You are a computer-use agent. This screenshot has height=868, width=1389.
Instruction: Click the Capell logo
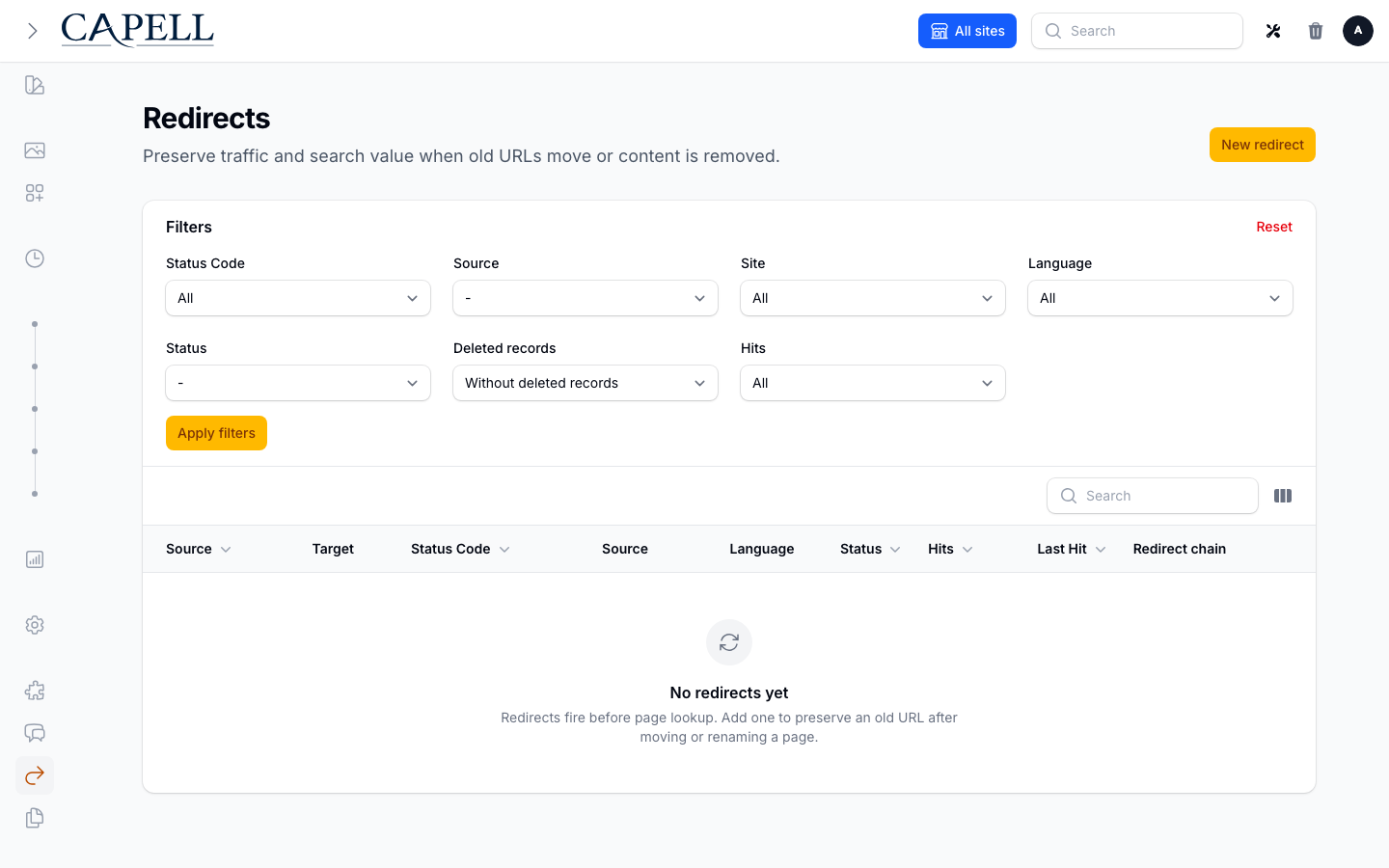pyautogui.click(x=138, y=30)
